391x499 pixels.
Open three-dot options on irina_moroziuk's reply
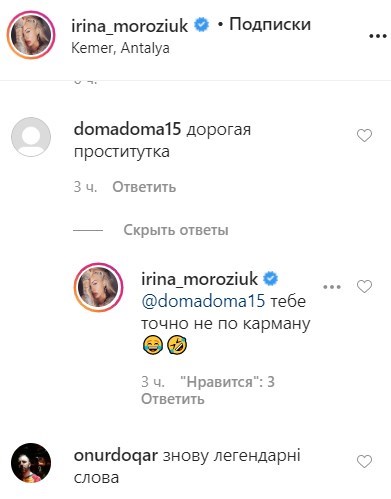(x=332, y=287)
